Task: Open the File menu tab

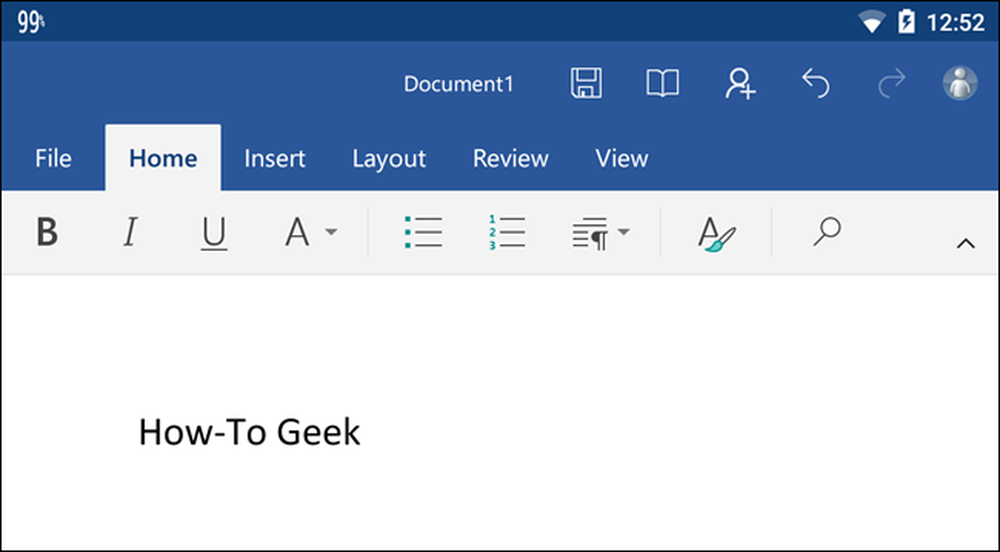Action: (53, 158)
